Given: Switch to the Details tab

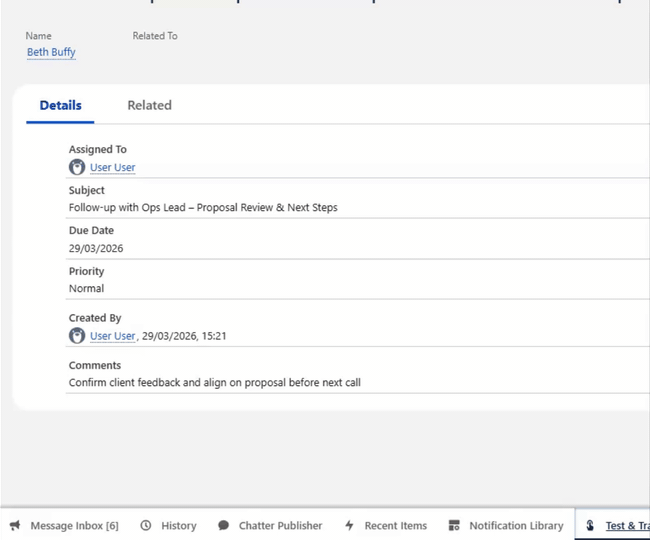Looking at the screenshot, I should pos(61,105).
